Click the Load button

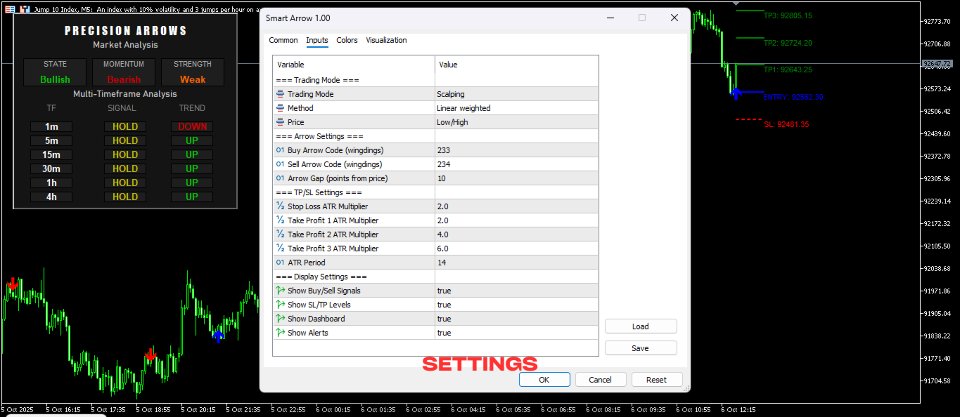click(x=640, y=326)
